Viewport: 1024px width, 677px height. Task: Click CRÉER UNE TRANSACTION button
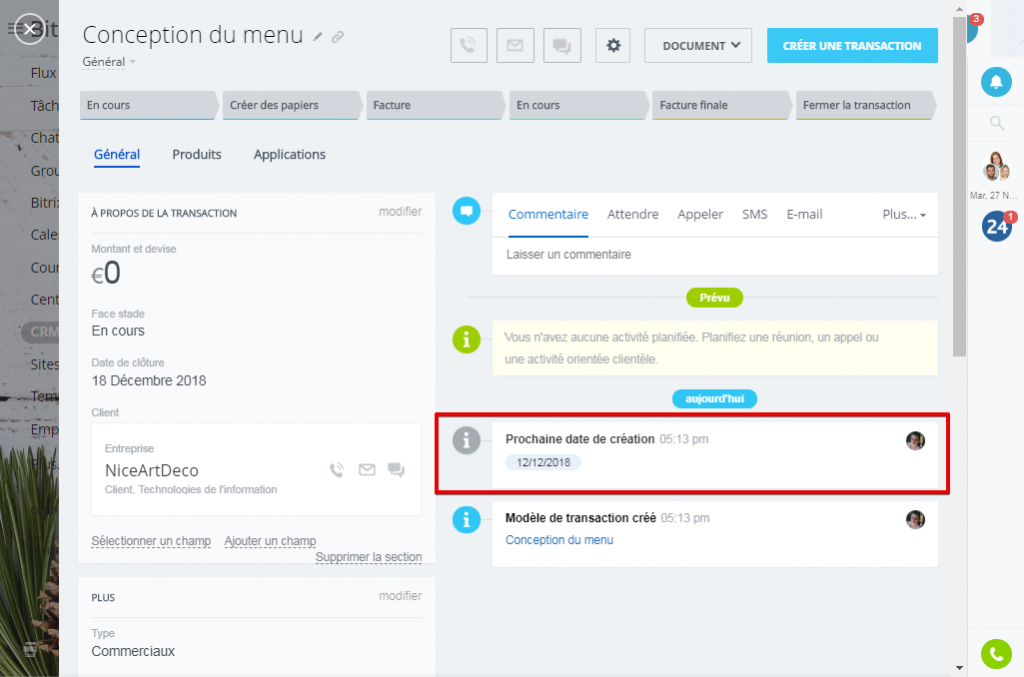point(852,46)
